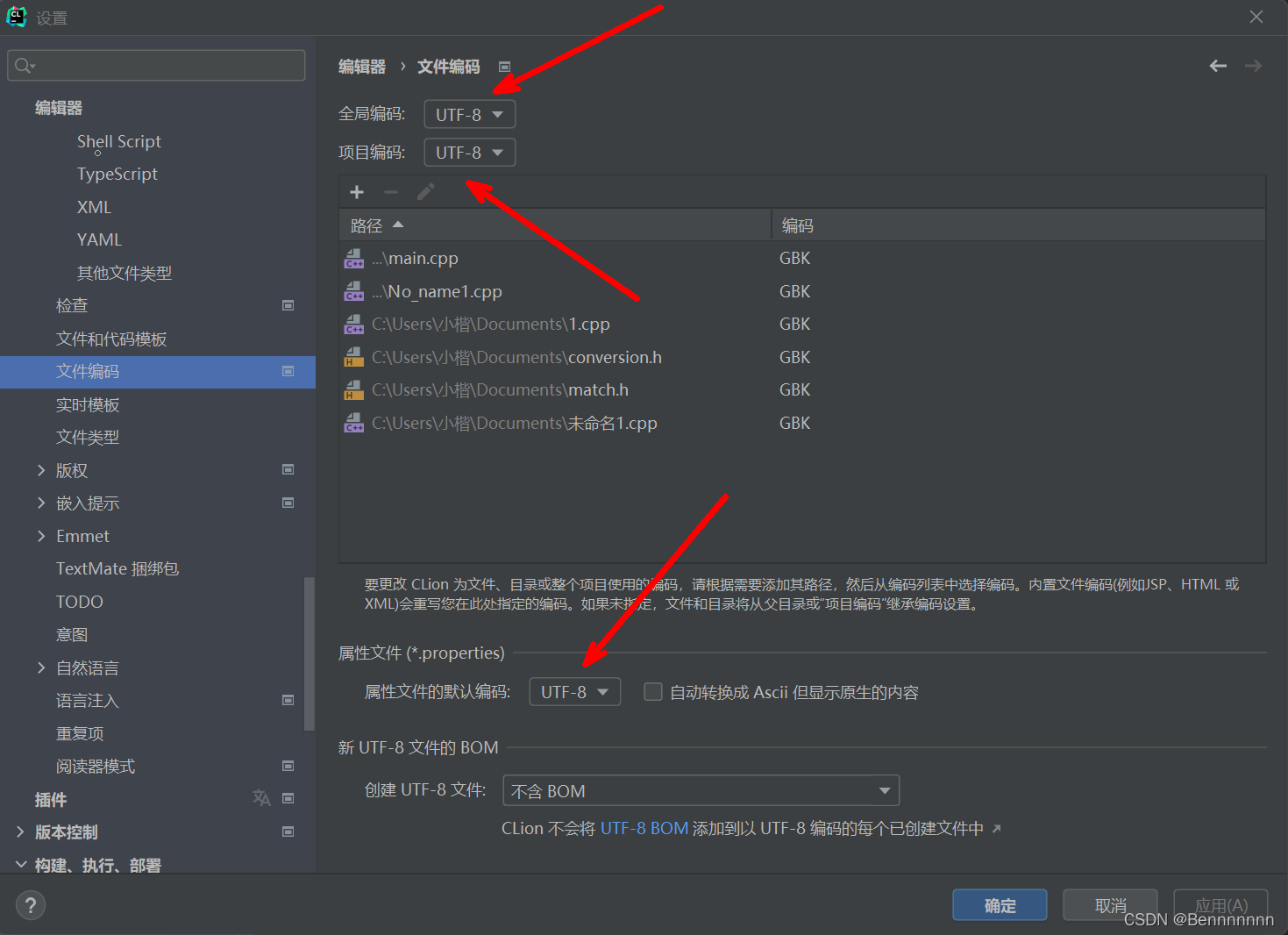Screen dimensions: 1288x935
Task: Click the project icon next to 文件编码 tree item
Action: (x=288, y=371)
